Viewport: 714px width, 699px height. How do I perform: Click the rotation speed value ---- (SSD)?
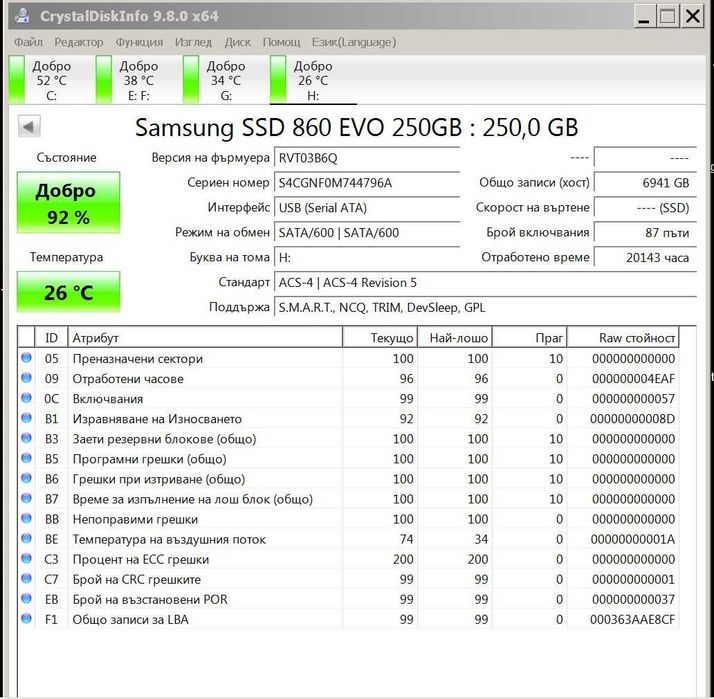pyautogui.click(x=645, y=208)
